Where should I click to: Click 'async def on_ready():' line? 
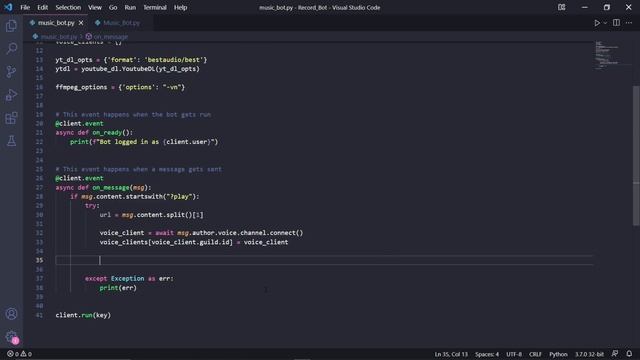[x=94, y=133]
